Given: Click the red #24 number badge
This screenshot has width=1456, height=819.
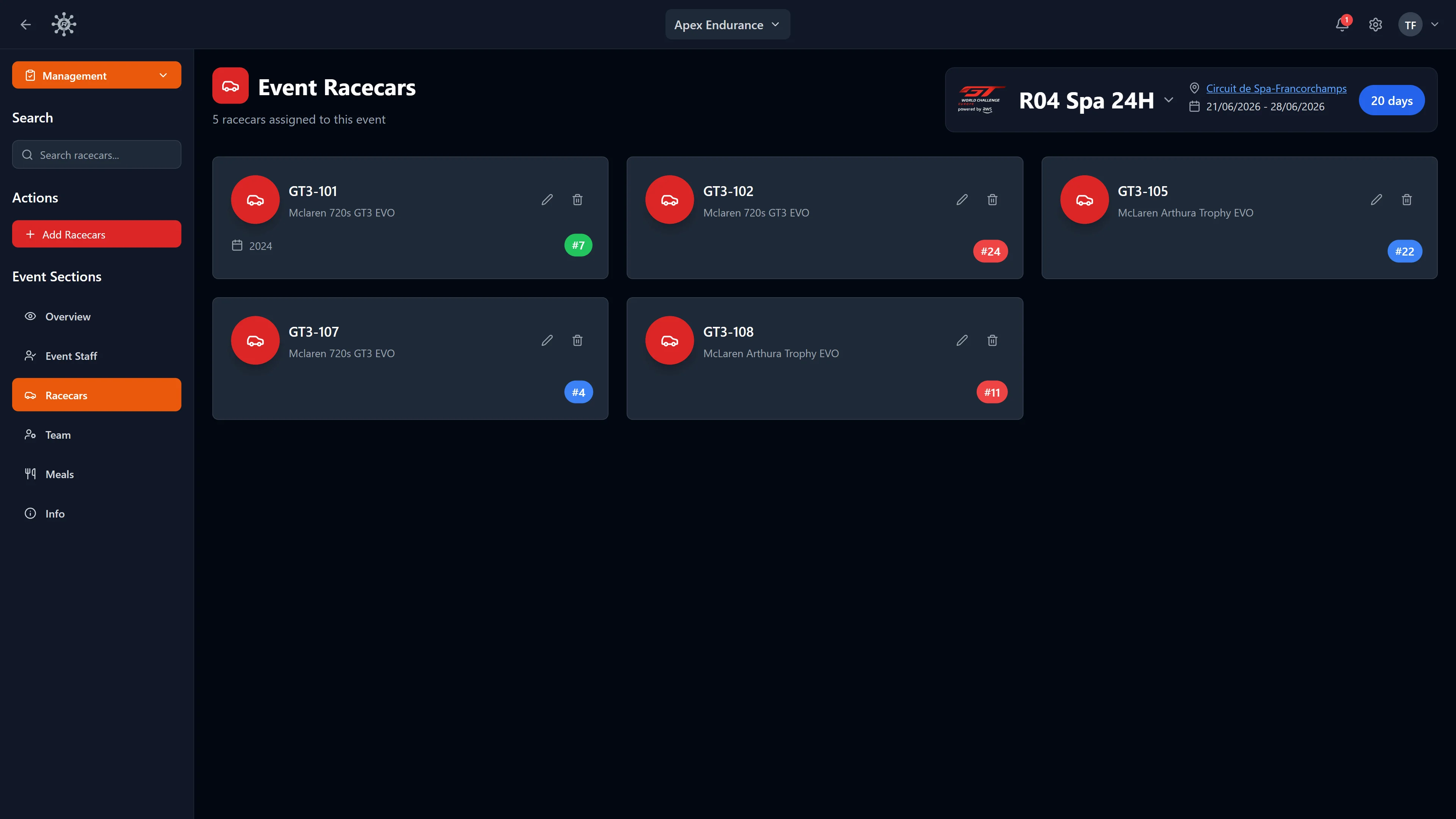Looking at the screenshot, I should pyautogui.click(x=990, y=251).
